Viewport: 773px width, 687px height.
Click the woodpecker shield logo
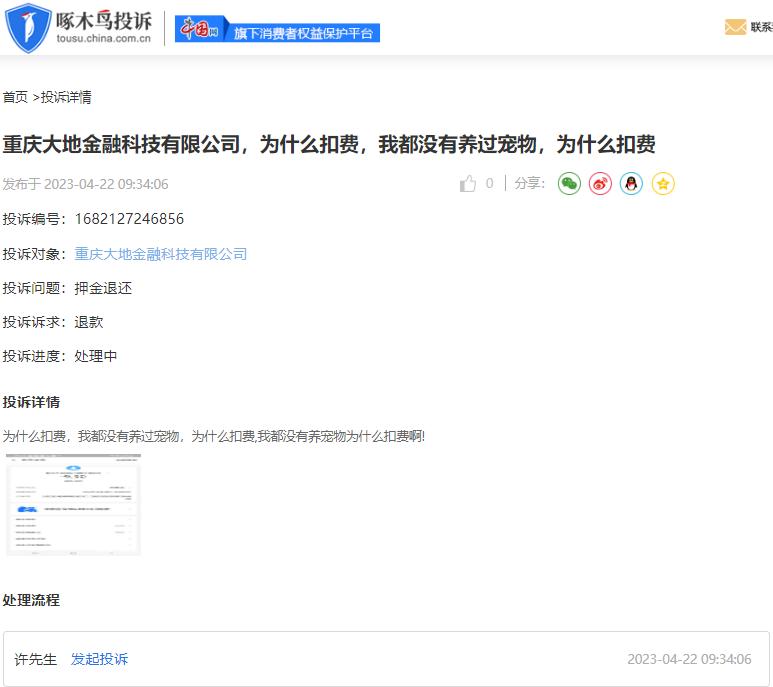[x=28, y=28]
